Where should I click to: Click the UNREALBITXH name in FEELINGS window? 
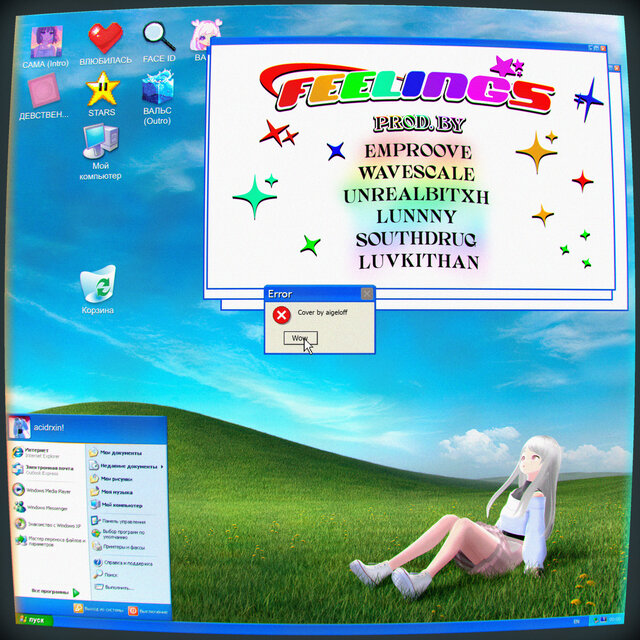click(x=416, y=196)
